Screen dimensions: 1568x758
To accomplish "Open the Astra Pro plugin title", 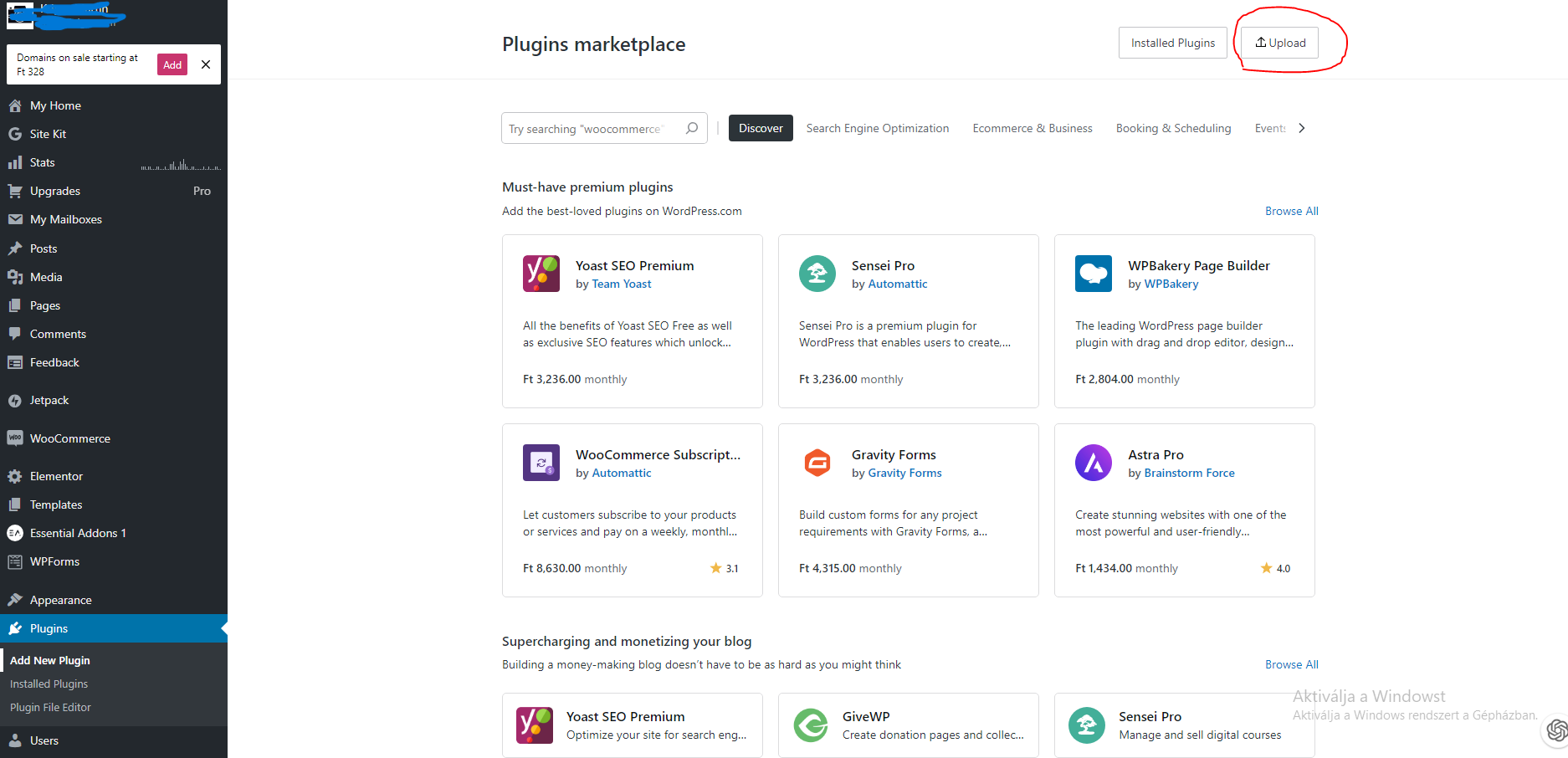I will coord(1156,454).
